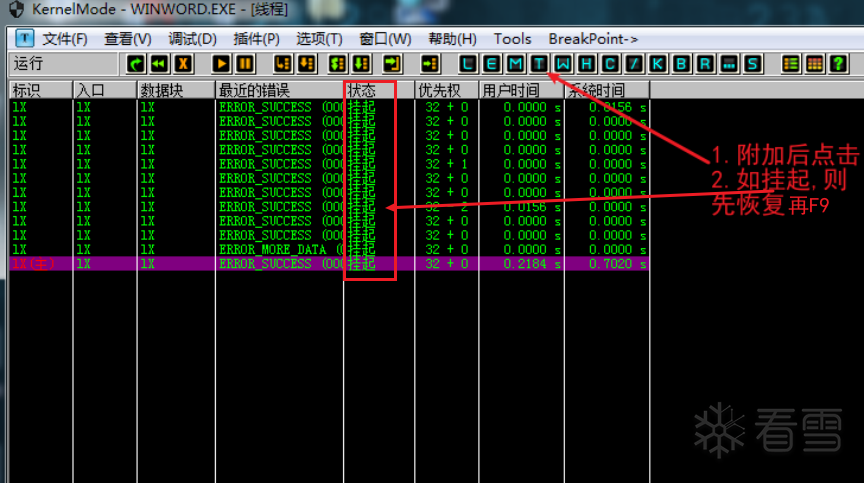Open Windows list with W icon
Screen dimensions: 864x483
(563, 64)
